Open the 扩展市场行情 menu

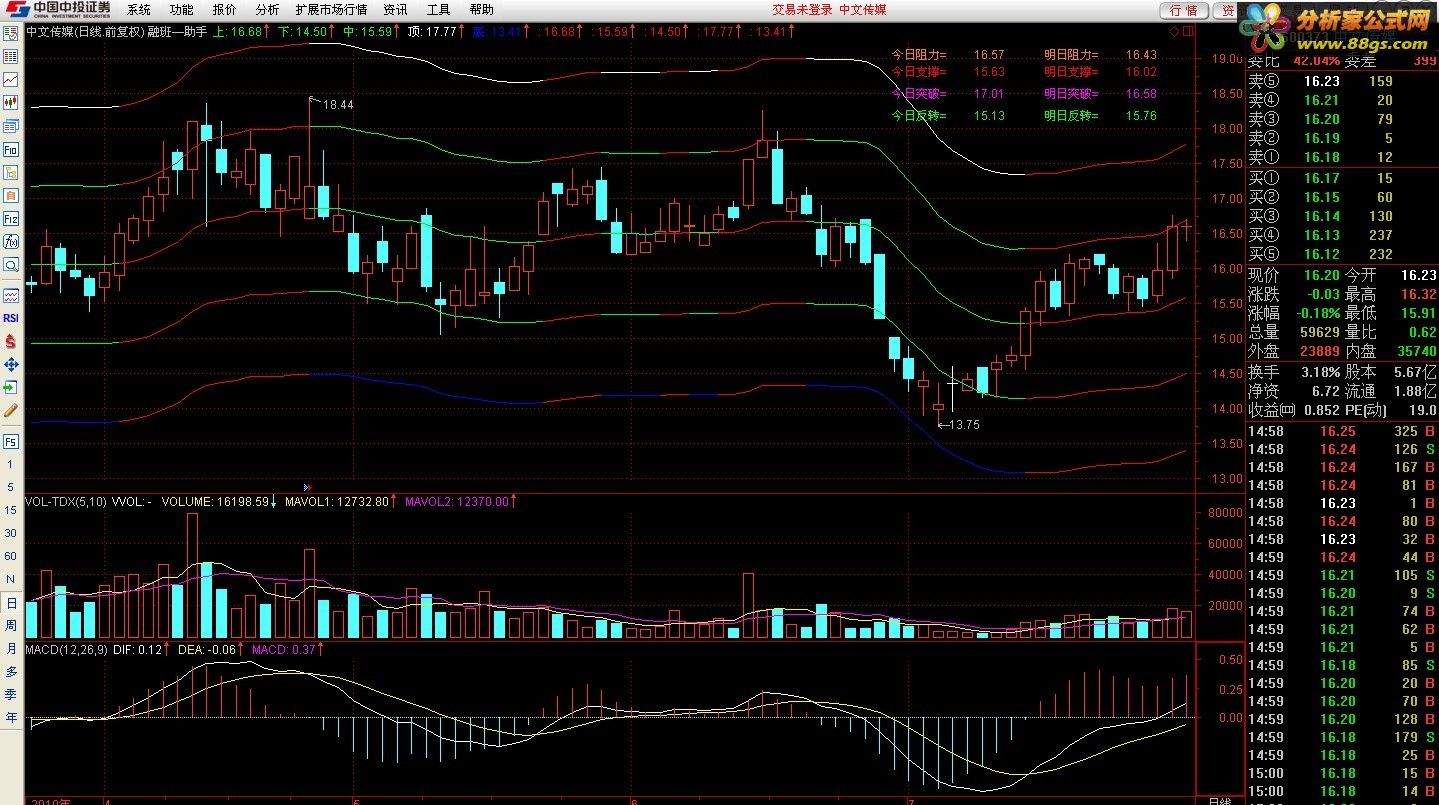331,9
